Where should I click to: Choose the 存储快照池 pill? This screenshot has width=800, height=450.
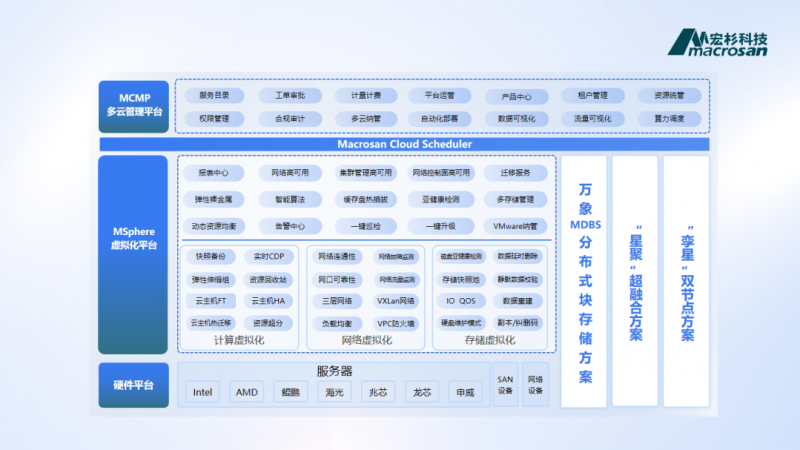[461, 280]
